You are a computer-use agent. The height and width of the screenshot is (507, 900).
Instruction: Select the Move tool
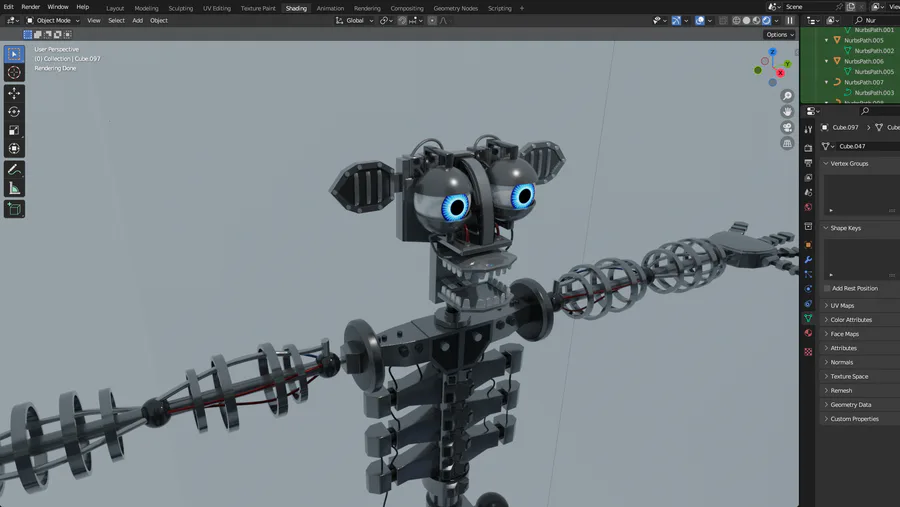(x=14, y=93)
